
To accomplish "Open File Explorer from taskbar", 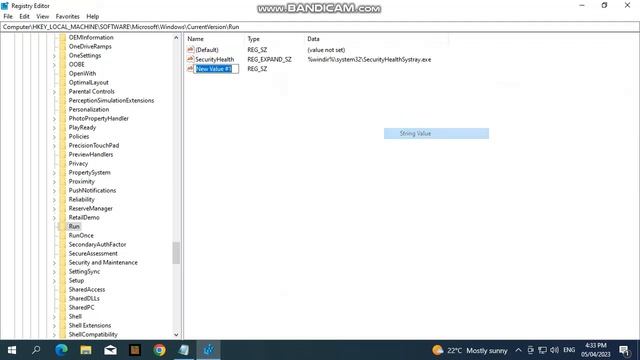I will (86, 350).
